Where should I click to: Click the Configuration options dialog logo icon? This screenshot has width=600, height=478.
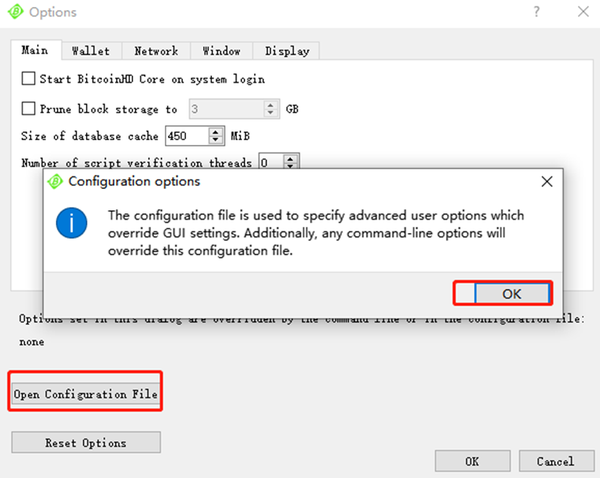click(x=56, y=182)
